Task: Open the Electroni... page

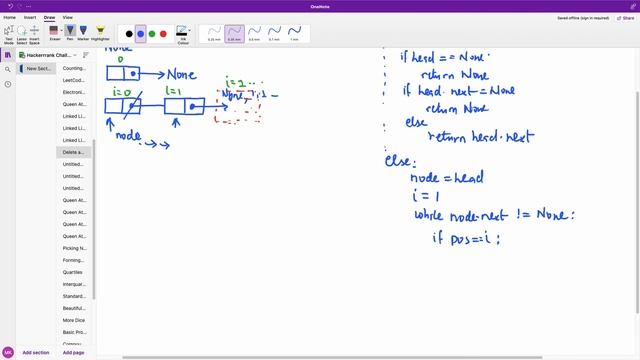Action: 74,92
